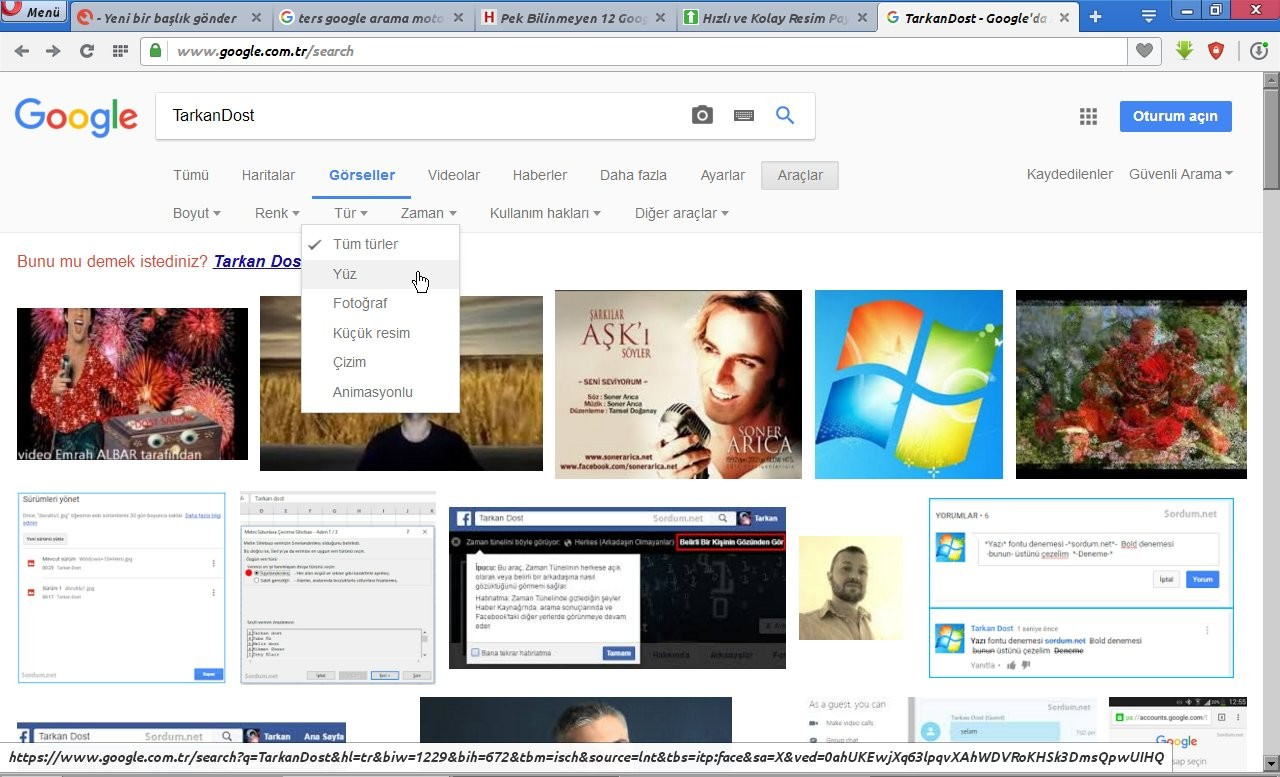The height and width of the screenshot is (777, 1280).
Task: Toggle the Araçlar tools button
Action: (800, 175)
